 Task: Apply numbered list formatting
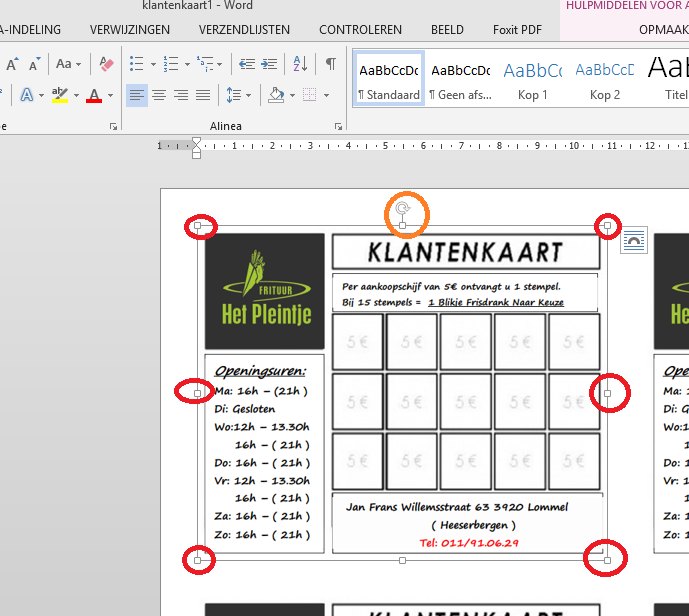[170, 64]
